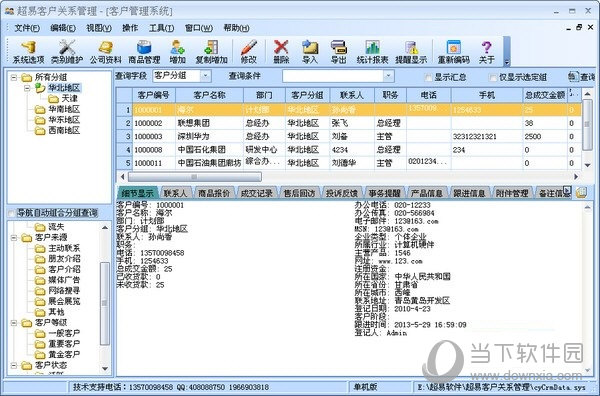Toggle 导航自动组合分组查询 checkbox
The image size is (600, 396).
click(x=11, y=213)
